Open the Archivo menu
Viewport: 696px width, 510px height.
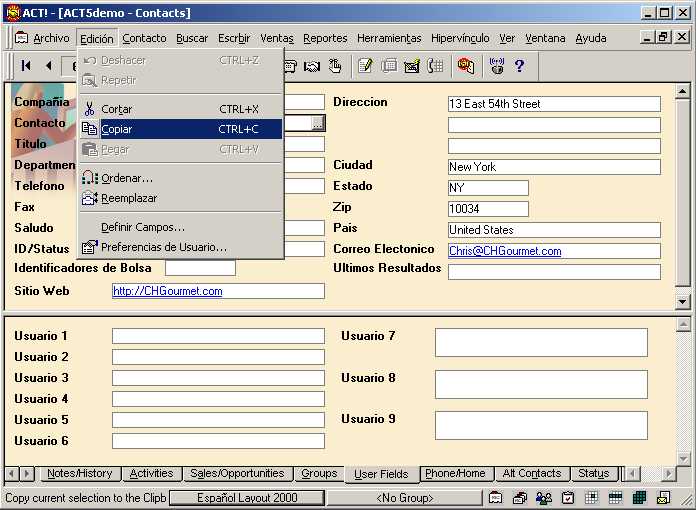(51, 39)
